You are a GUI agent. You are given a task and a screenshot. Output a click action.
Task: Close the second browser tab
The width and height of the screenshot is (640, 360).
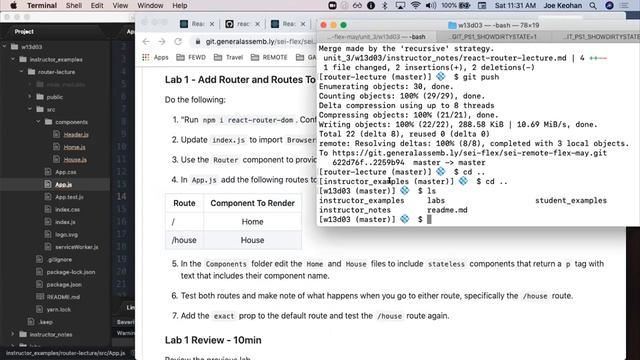(258, 24)
